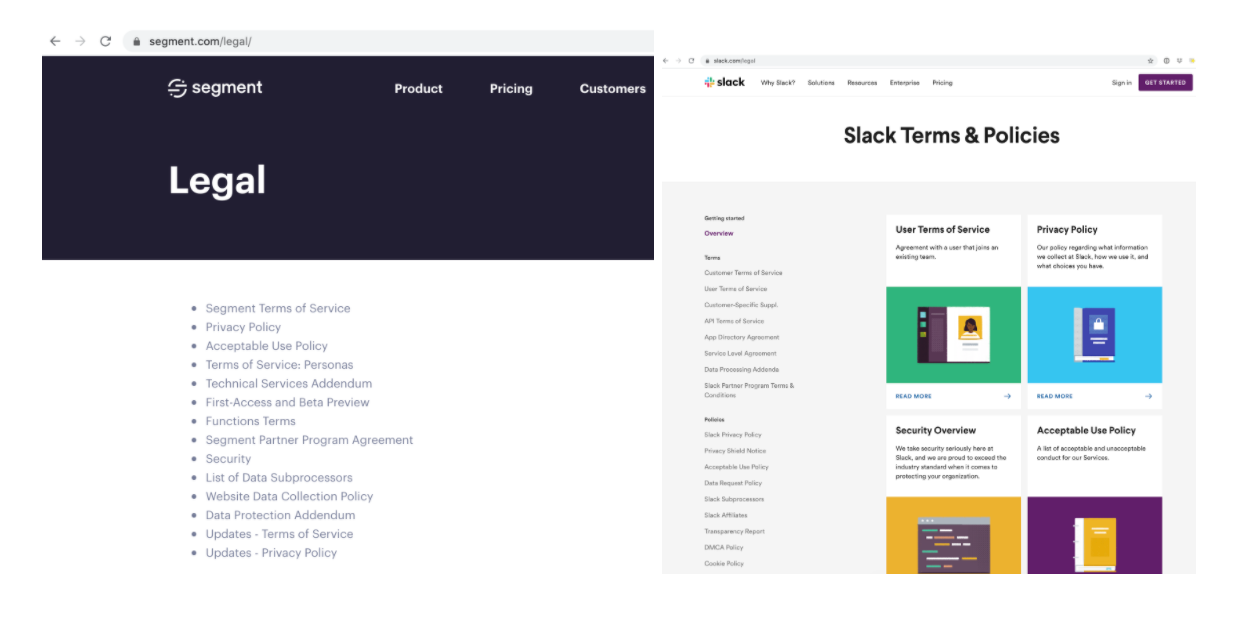
Task: Click Sign in on Slack
Action: coord(1122,83)
